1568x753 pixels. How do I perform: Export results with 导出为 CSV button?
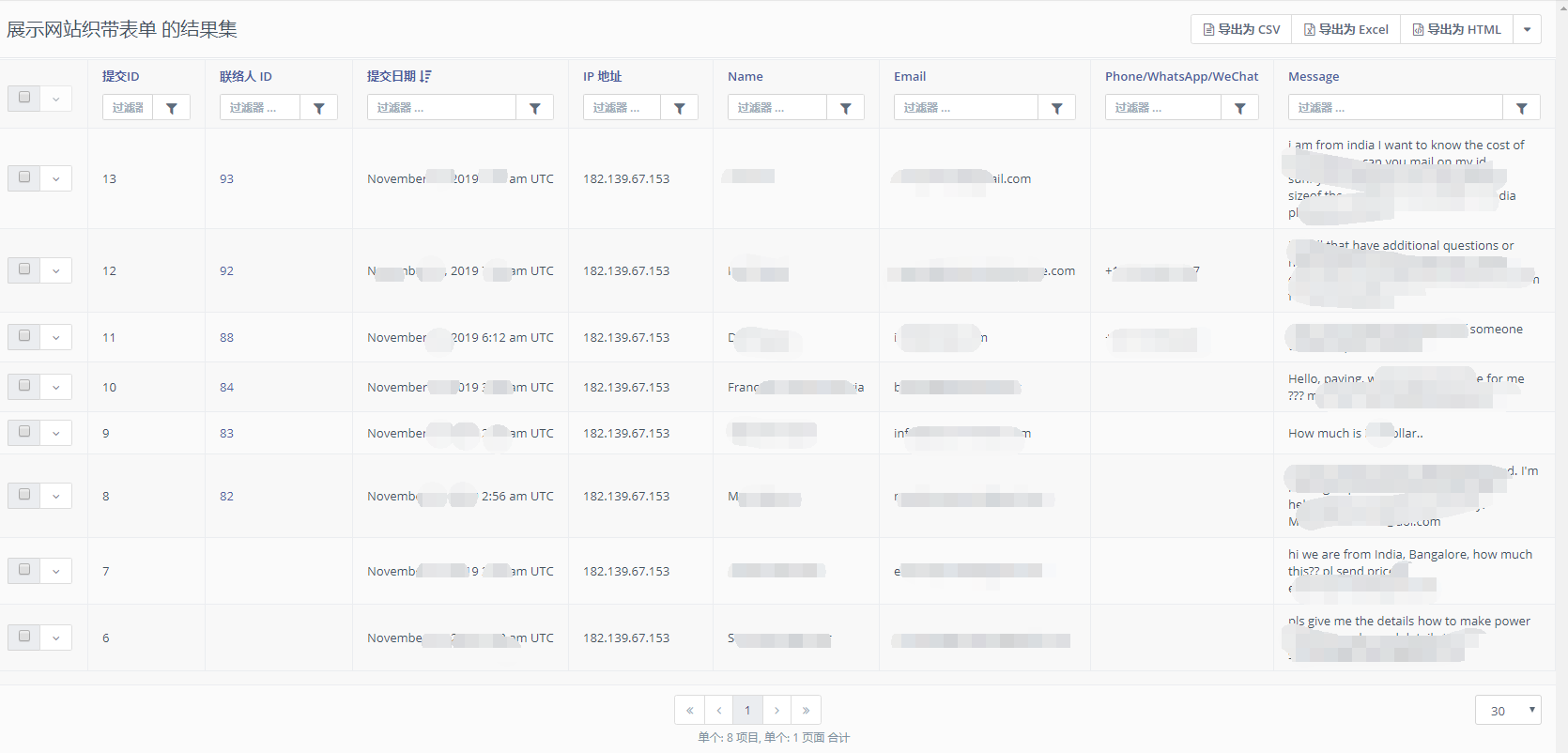(x=1241, y=29)
